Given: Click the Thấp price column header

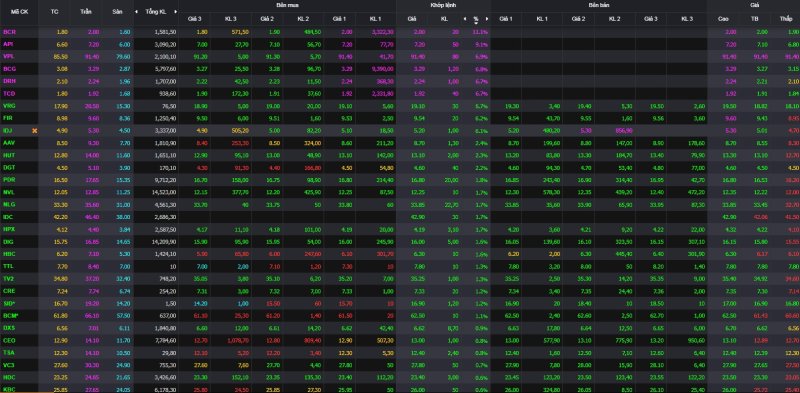Looking at the screenshot, I should pos(786,19).
